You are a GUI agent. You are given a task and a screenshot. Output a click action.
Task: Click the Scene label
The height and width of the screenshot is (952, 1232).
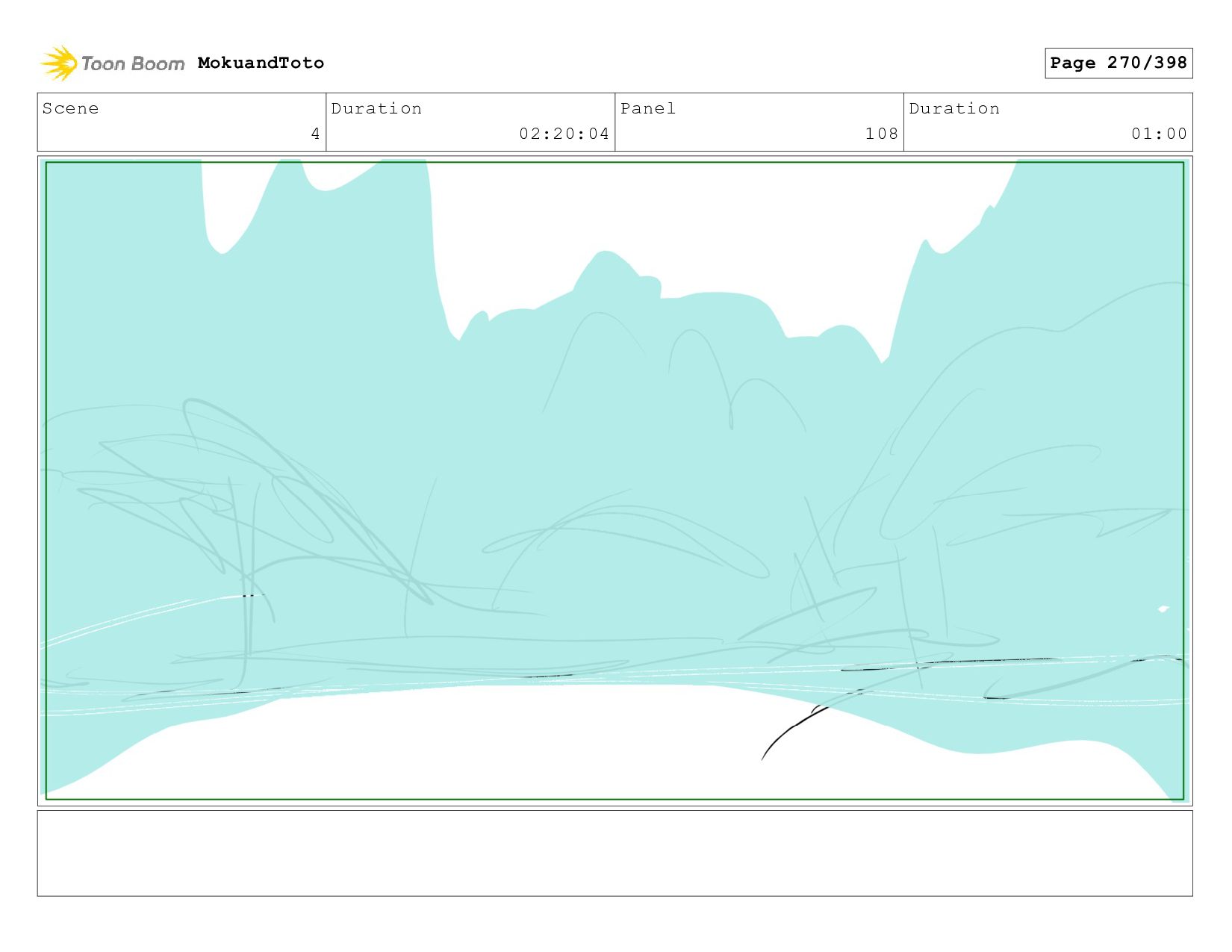coord(70,108)
